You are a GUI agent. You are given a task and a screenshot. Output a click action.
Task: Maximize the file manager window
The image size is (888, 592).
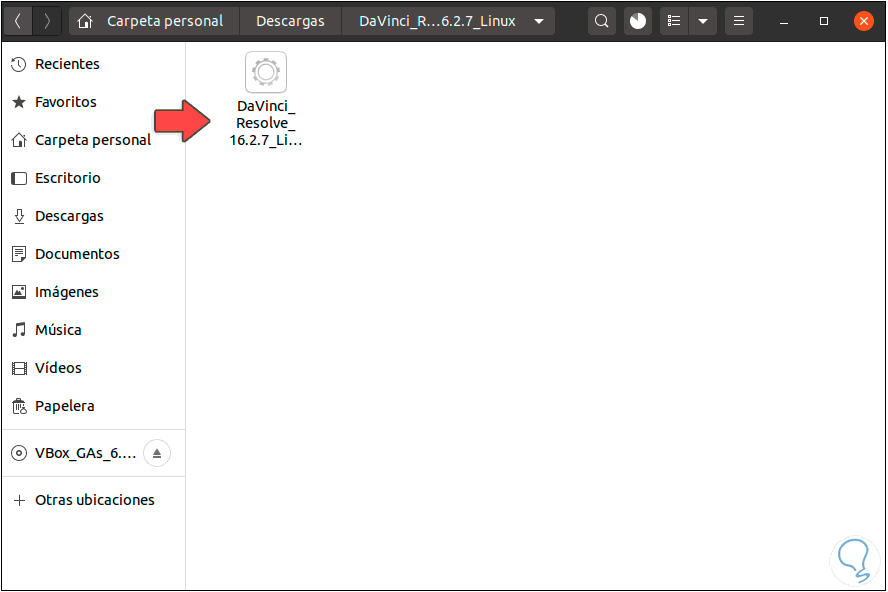[824, 22]
